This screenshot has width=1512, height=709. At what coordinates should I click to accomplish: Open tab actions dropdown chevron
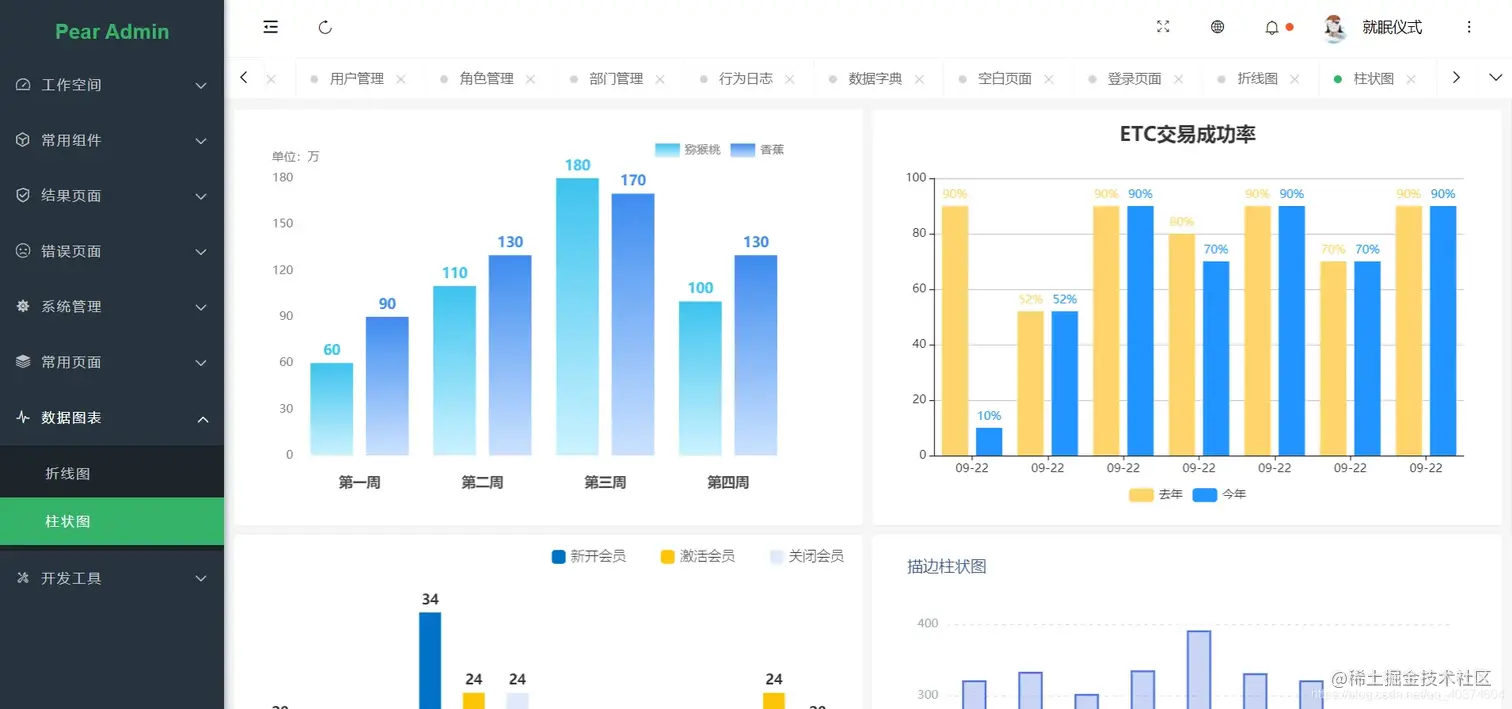[x=1496, y=77]
